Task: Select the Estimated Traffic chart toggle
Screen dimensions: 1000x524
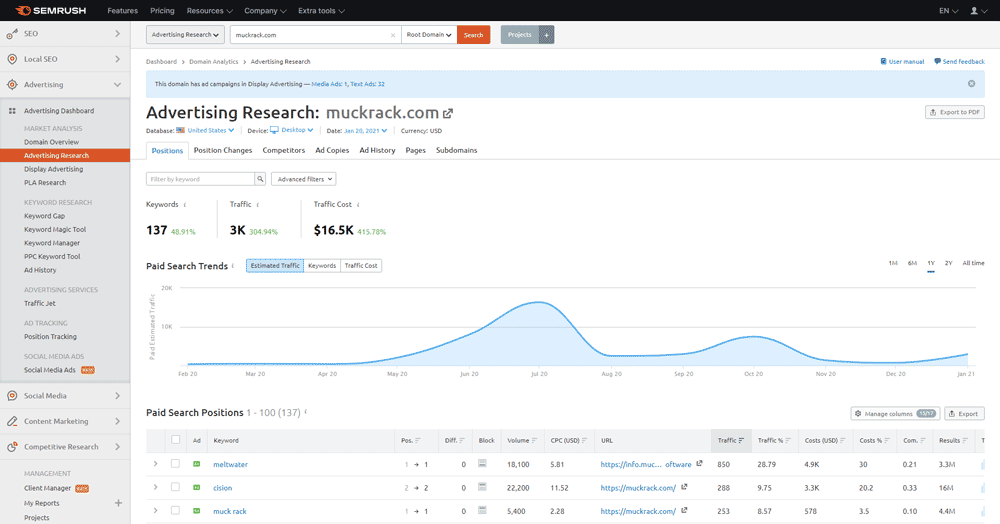Action: [275, 266]
